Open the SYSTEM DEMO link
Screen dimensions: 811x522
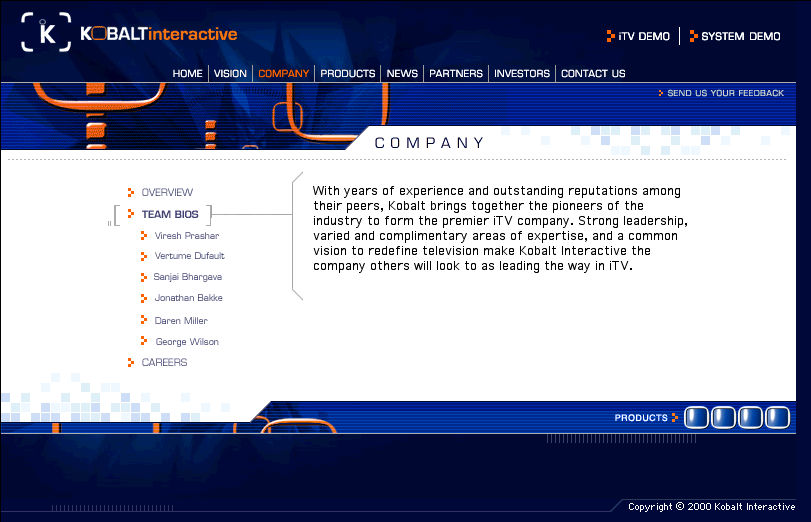[741, 36]
